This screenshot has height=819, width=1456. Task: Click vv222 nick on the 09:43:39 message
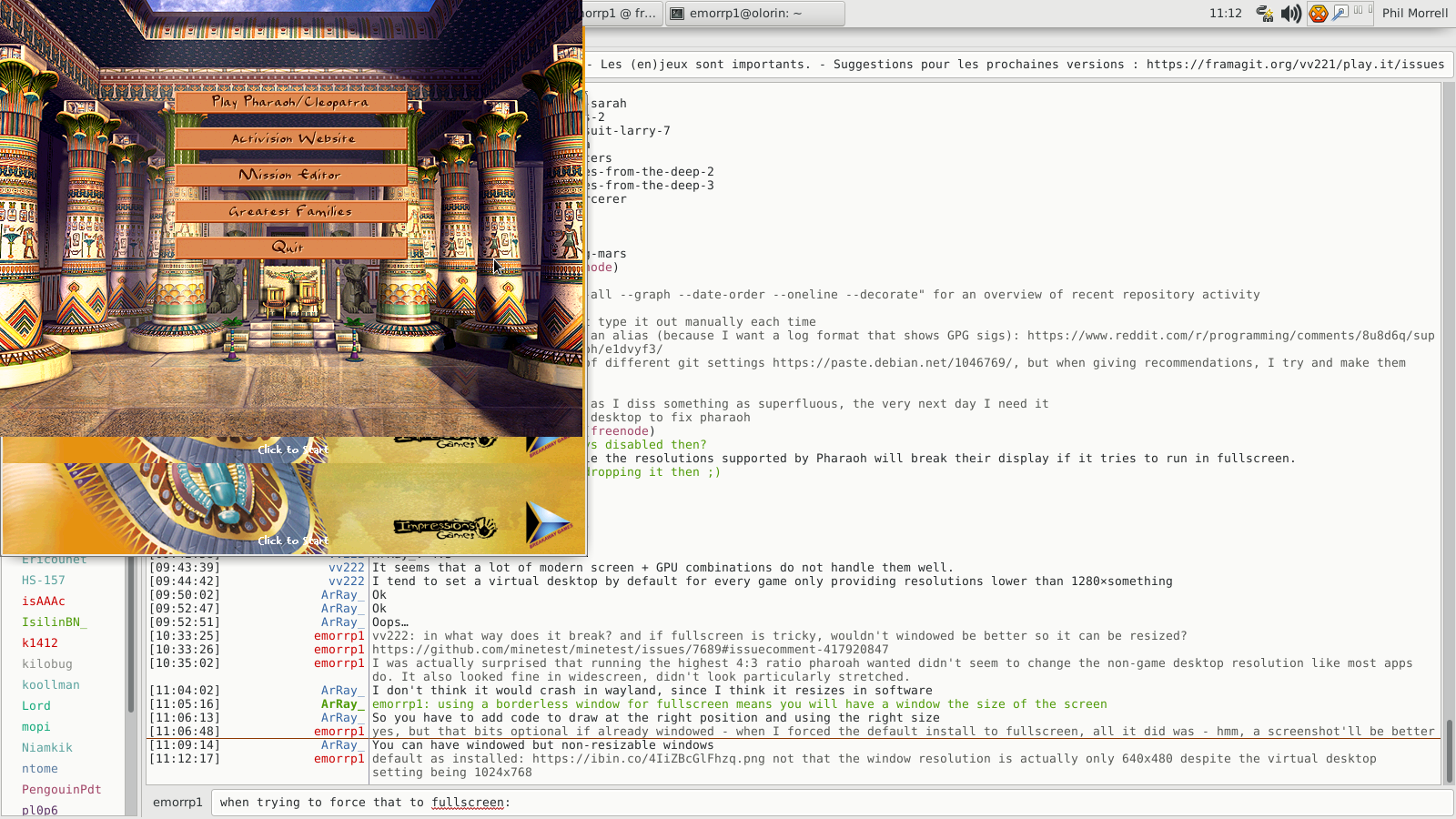(x=347, y=568)
